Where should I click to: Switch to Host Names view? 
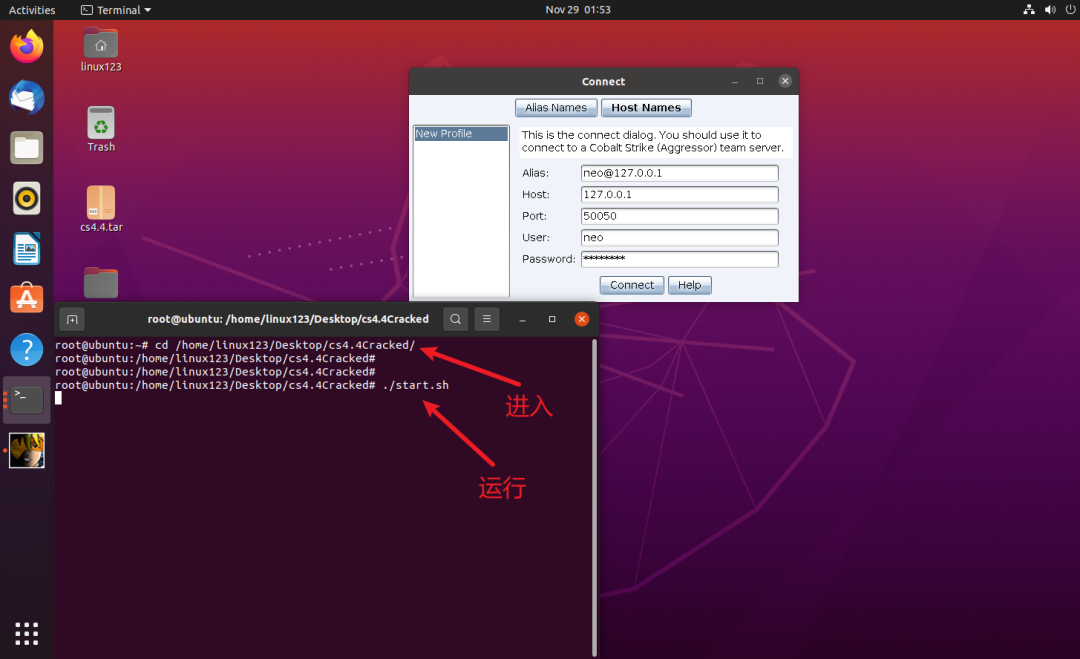(x=646, y=107)
